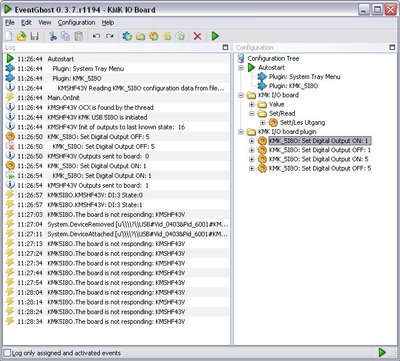This screenshot has width=400, height=361.
Task: Click log line Reading KMK_SI8O configuration data
Action: [141, 88]
